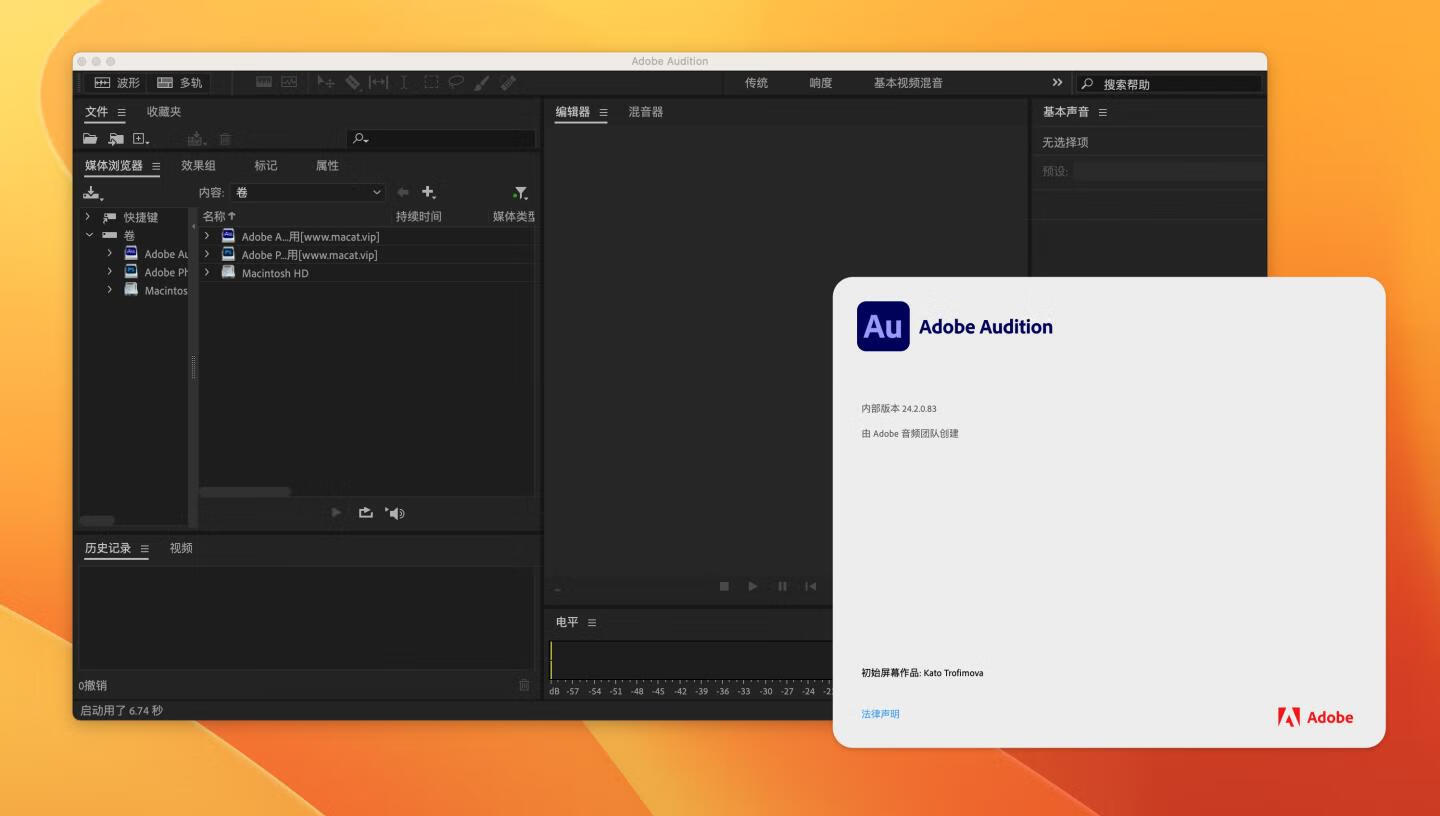
Task: Expand Macintos volume in left tree
Action: pyautogui.click(x=110, y=290)
